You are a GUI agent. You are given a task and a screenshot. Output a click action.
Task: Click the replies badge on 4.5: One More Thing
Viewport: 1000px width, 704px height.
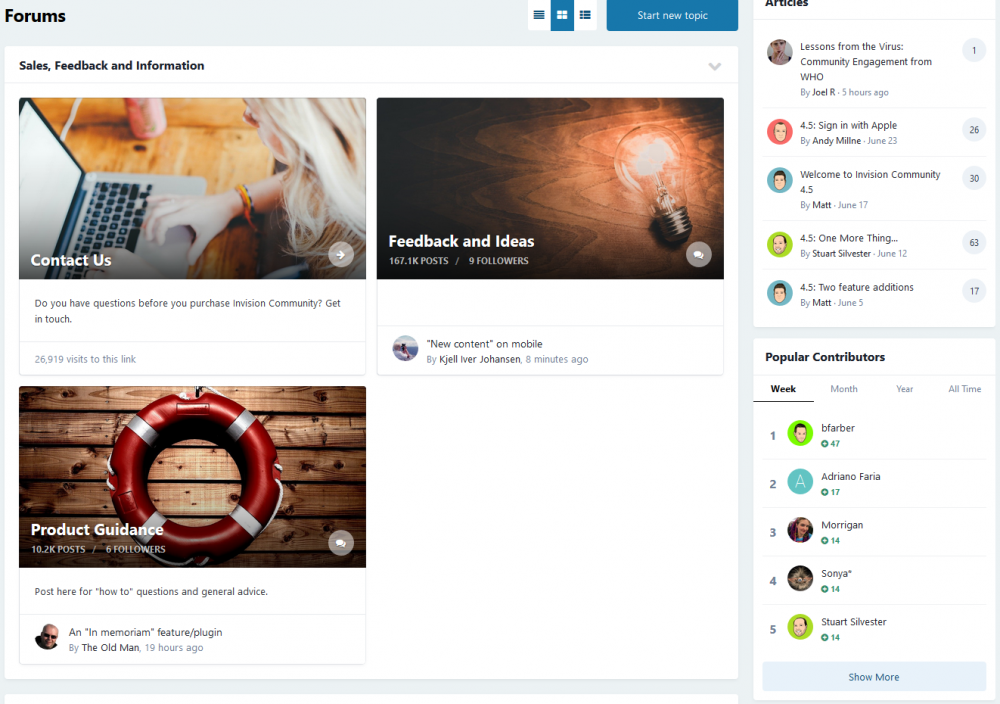point(973,242)
